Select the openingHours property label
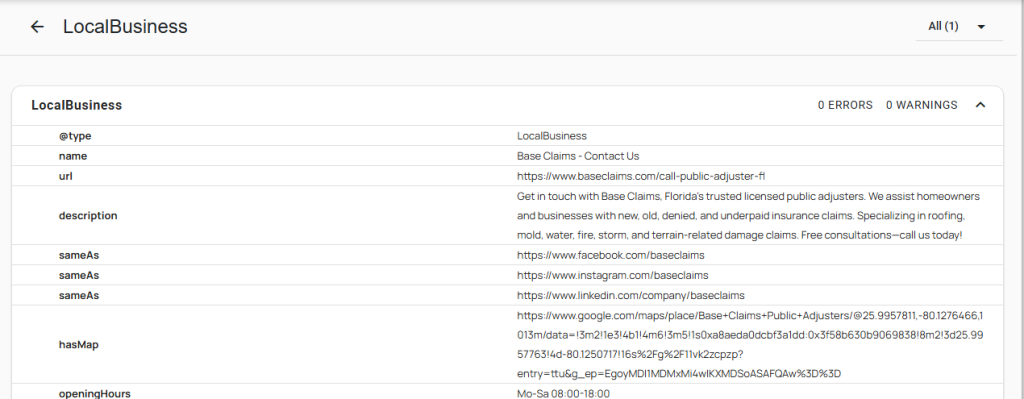The width and height of the screenshot is (1024, 399). (x=95, y=394)
